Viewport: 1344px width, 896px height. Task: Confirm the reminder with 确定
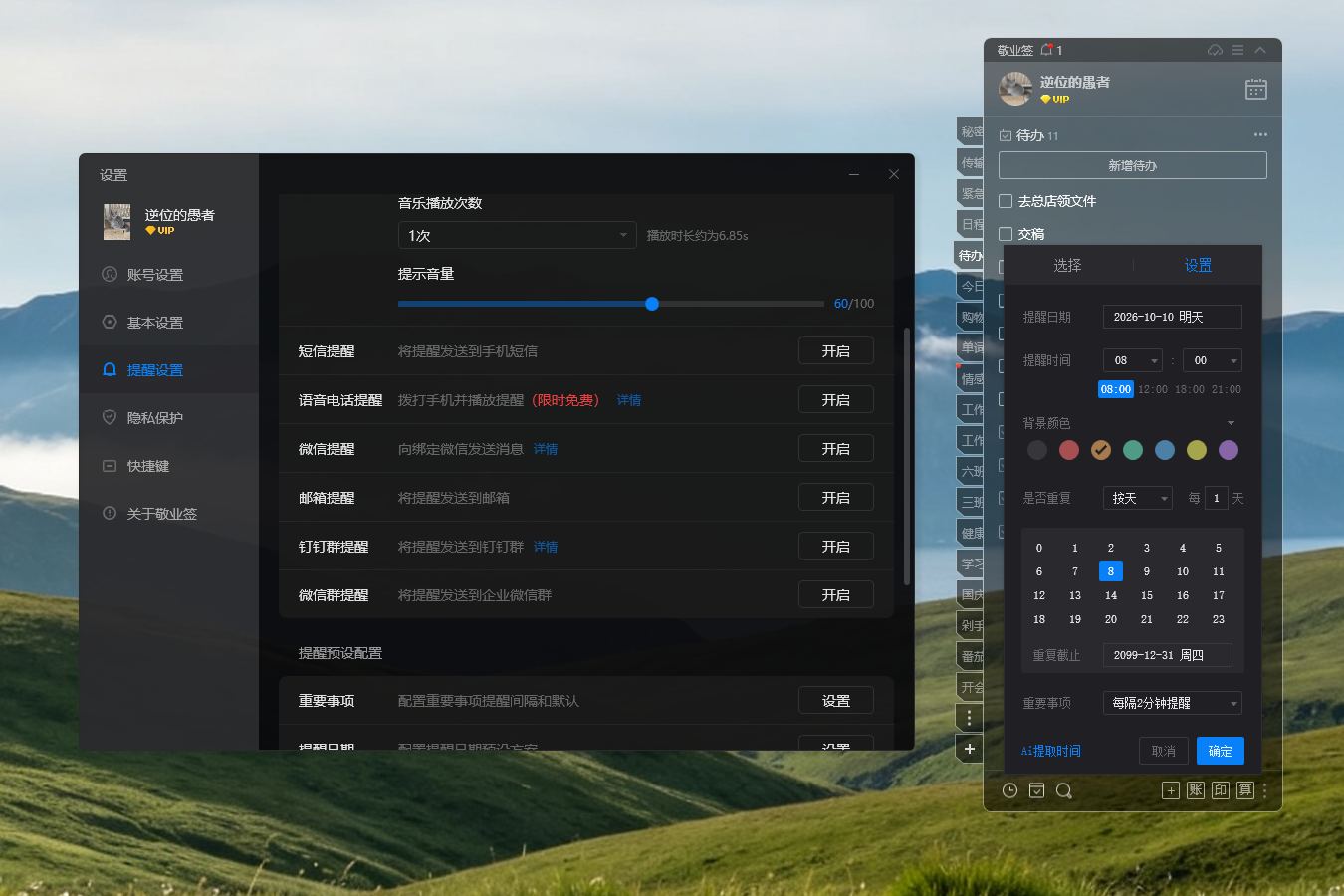click(x=1221, y=751)
